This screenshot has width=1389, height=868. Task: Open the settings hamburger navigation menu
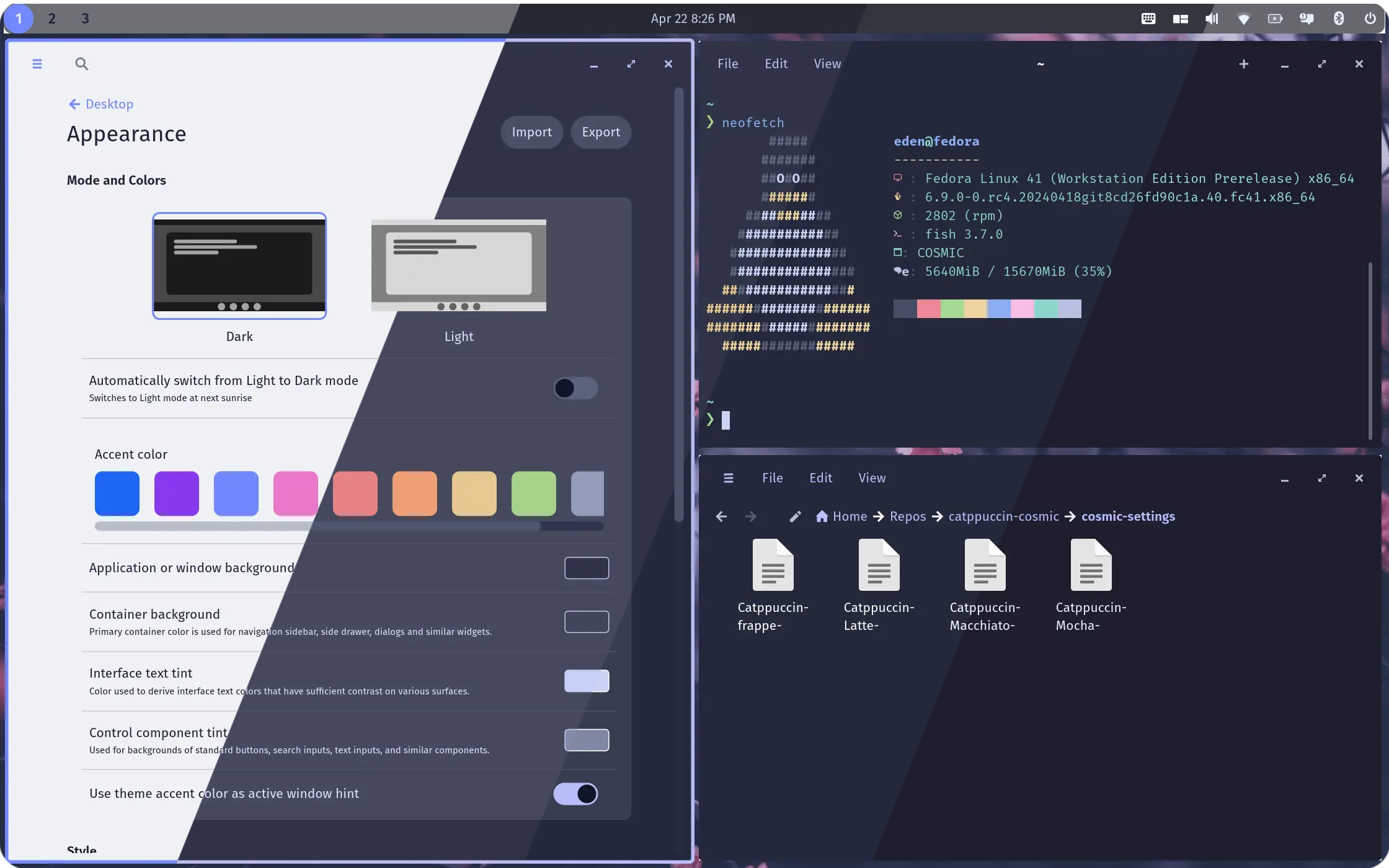37,64
